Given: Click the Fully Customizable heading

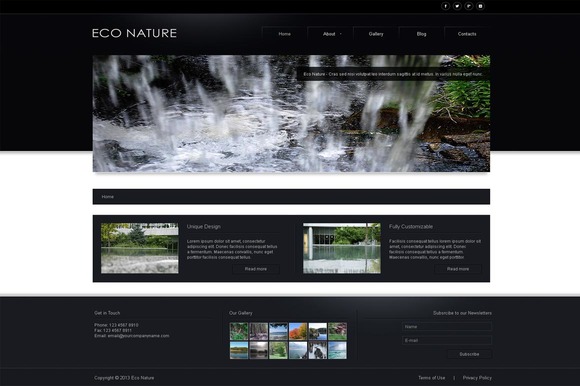Looking at the screenshot, I should 411,227.
